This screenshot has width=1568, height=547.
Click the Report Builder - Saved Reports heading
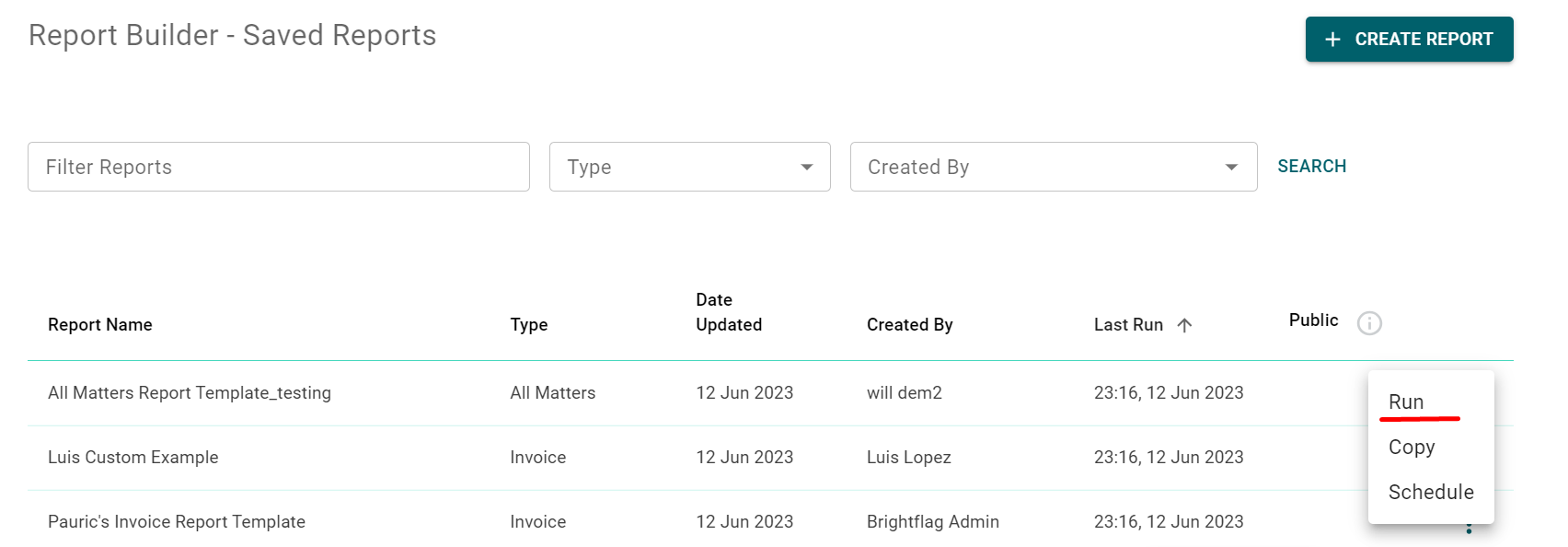click(x=233, y=35)
